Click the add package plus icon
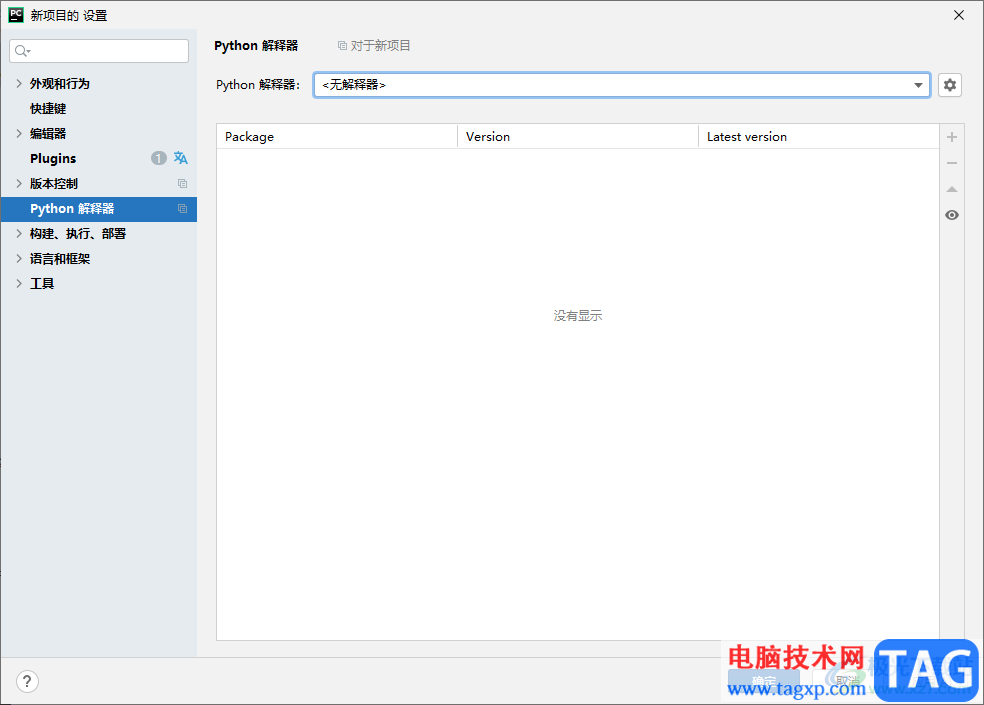The image size is (984, 705). pos(951,137)
